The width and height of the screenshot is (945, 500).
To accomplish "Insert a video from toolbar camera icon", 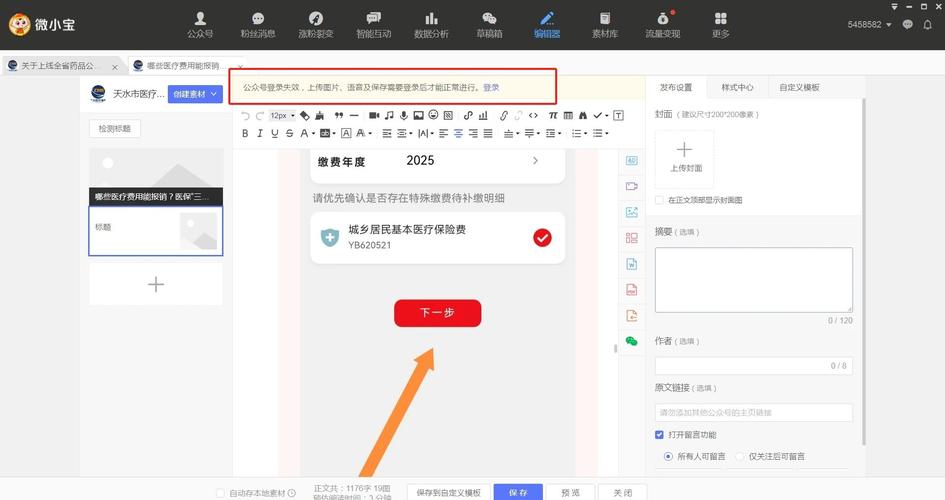I will pyautogui.click(x=374, y=116).
